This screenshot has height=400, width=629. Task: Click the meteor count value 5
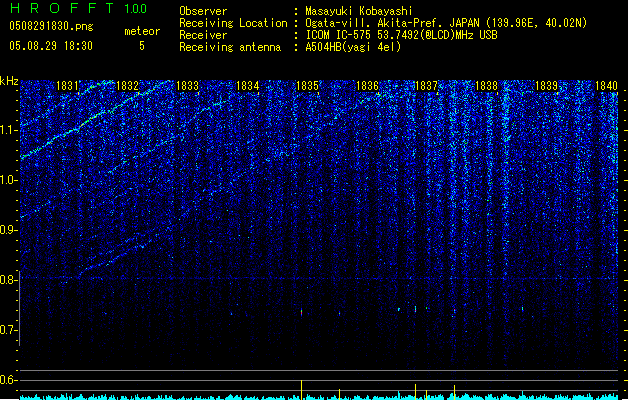coord(142,46)
